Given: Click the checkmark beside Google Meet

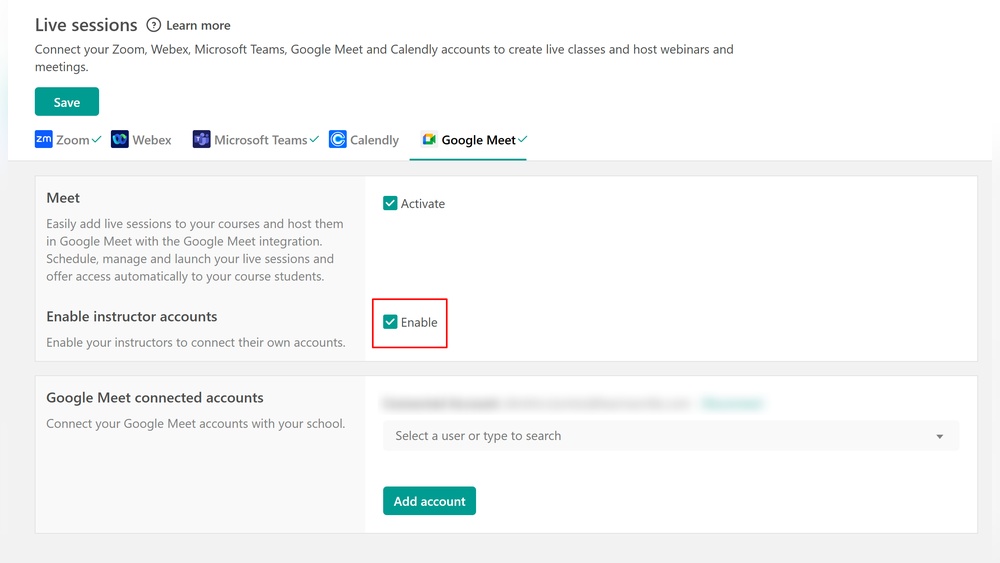Looking at the screenshot, I should tap(523, 140).
